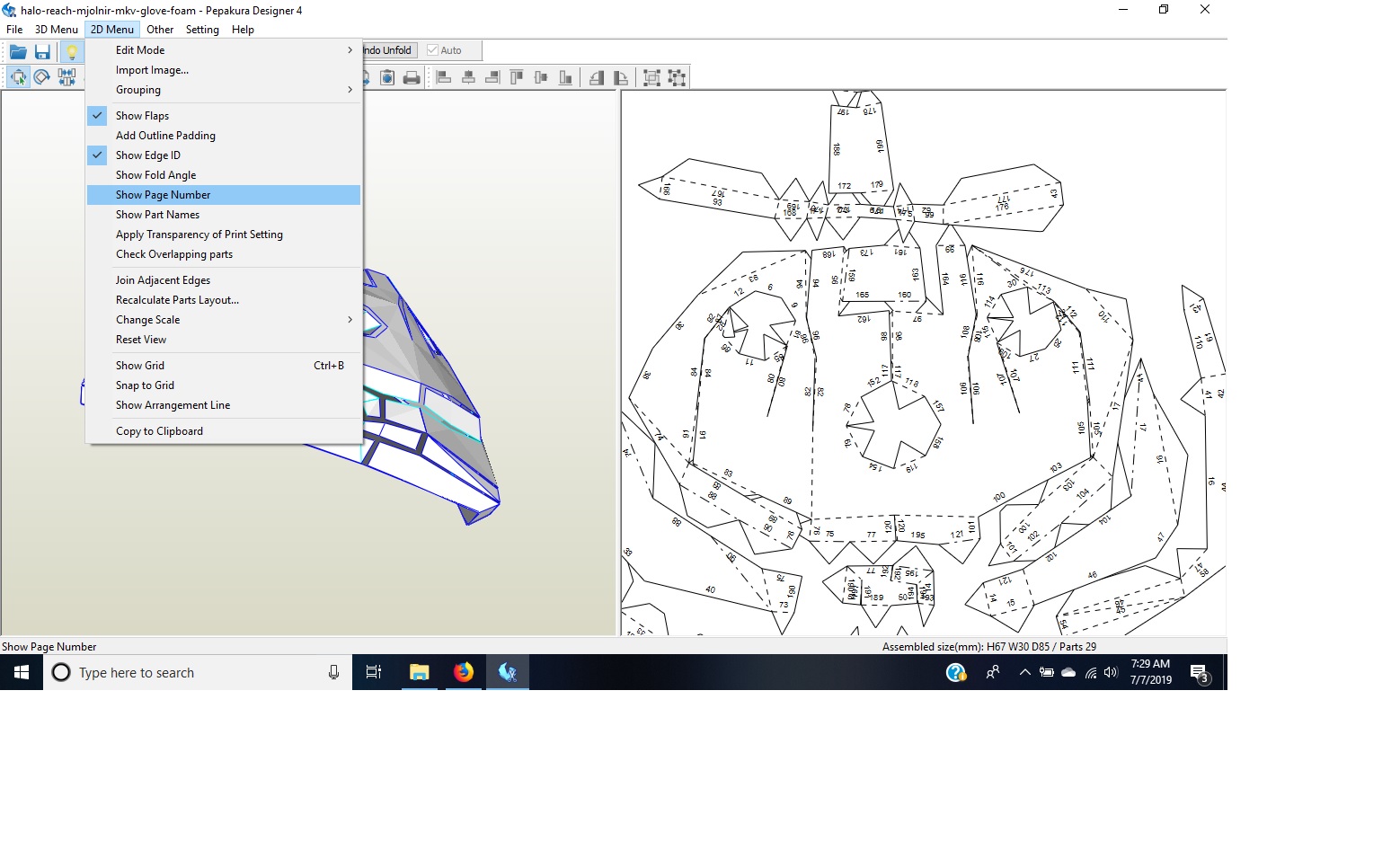Click the battery power tray icon
This screenshot has width=1400, height=850.
1047,672
